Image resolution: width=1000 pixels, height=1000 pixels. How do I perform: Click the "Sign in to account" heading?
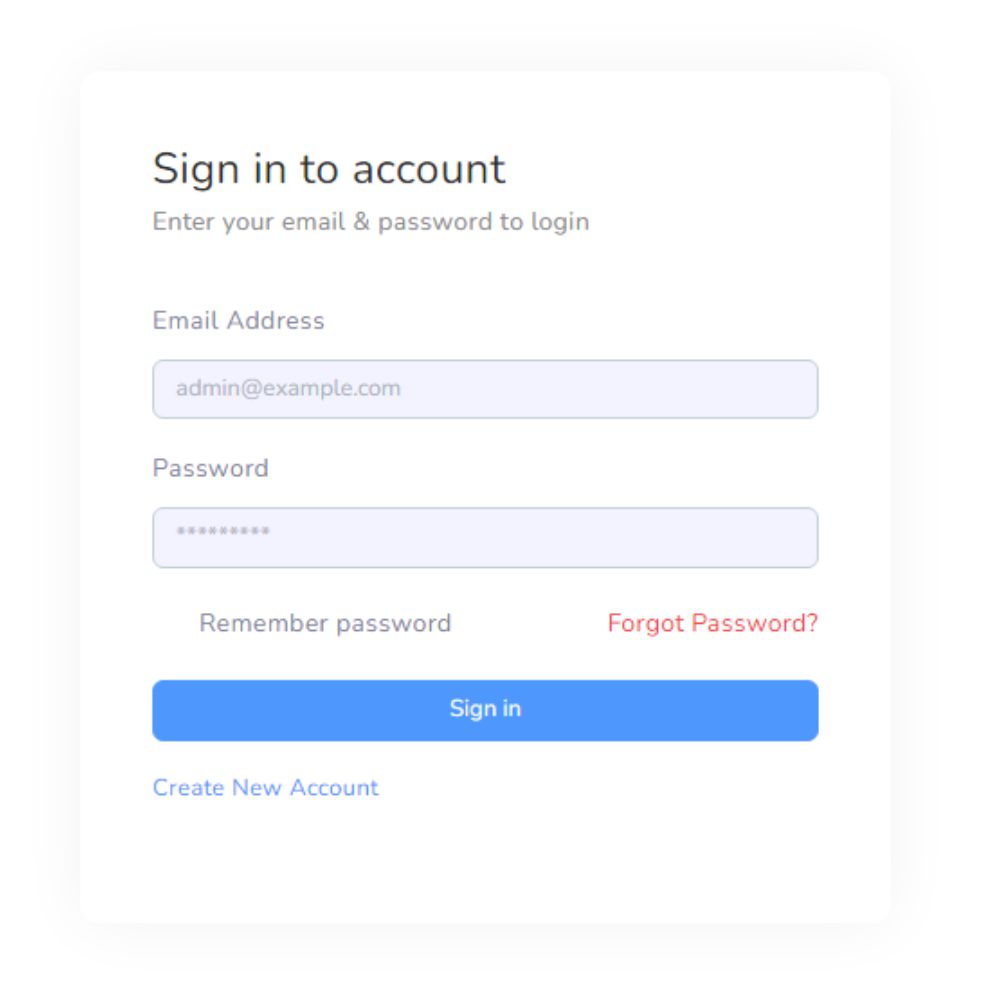328,169
